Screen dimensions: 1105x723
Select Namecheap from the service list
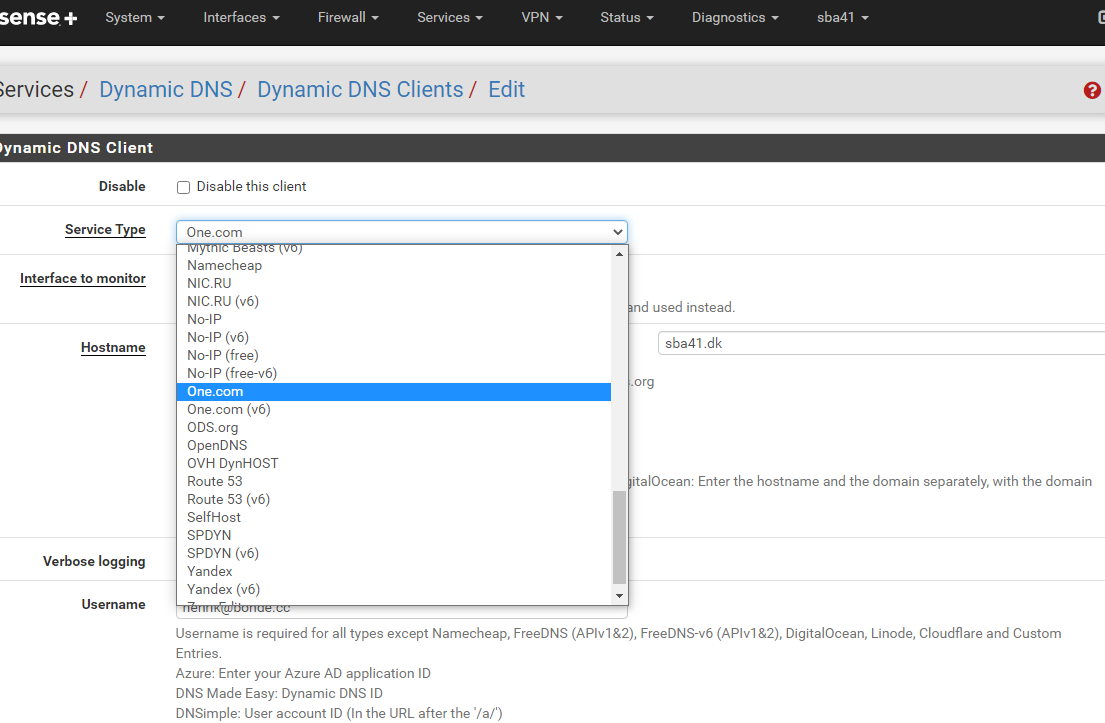pos(393,266)
